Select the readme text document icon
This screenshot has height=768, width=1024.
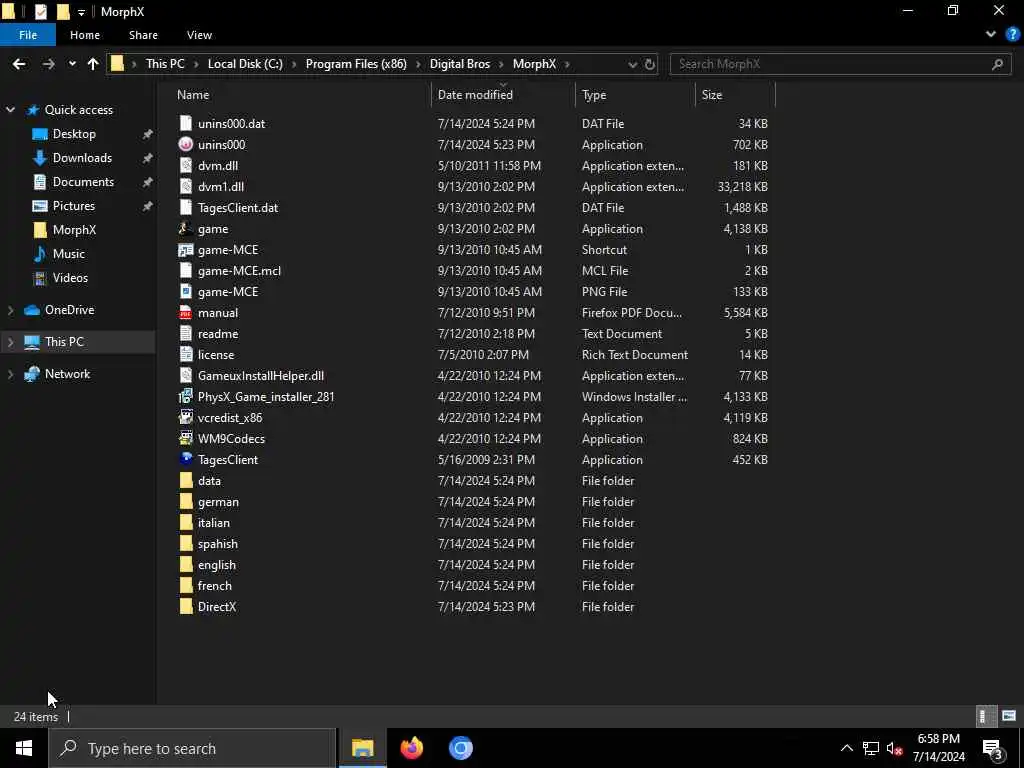186,334
